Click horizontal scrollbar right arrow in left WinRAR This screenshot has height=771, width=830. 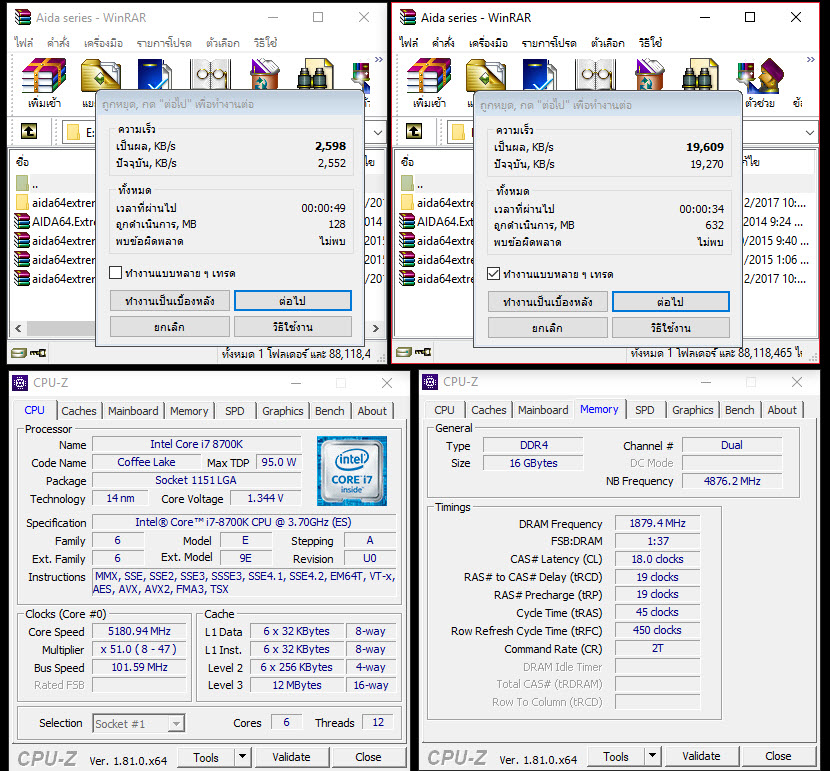(x=375, y=328)
